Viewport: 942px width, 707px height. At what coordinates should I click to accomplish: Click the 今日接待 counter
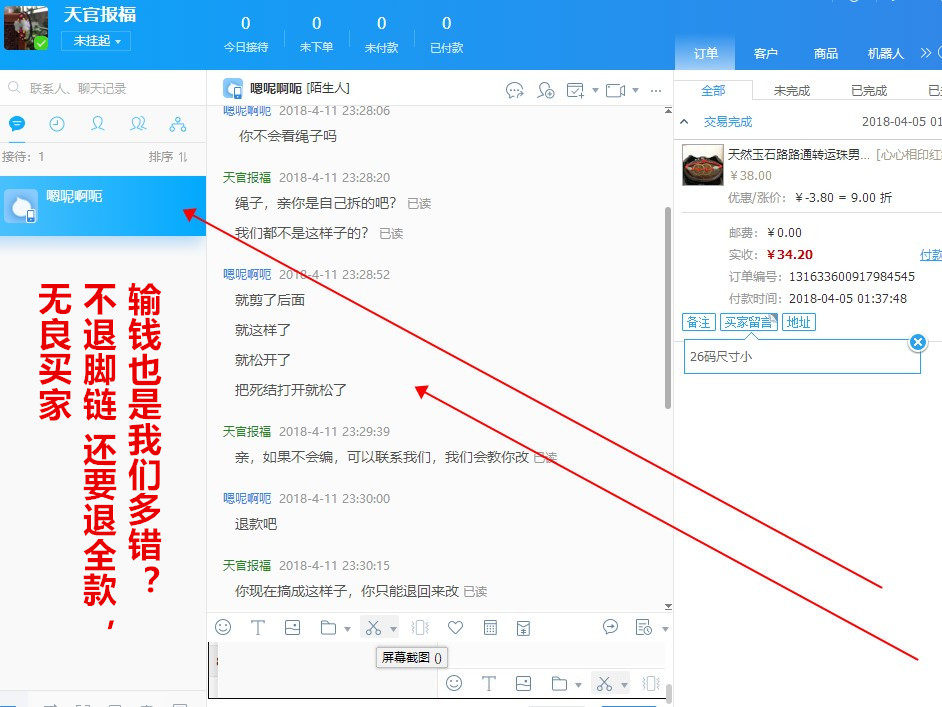pos(246,34)
